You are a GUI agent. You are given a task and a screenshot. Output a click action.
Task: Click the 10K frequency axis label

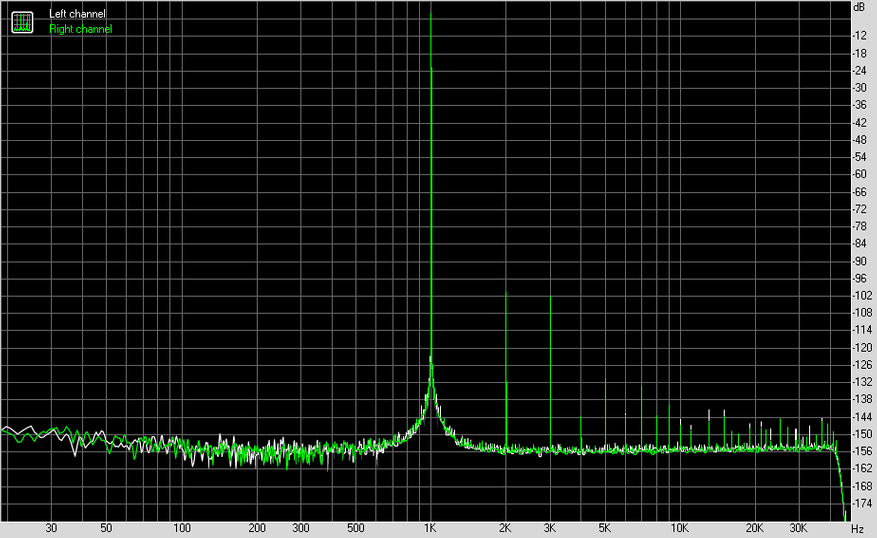(680, 528)
